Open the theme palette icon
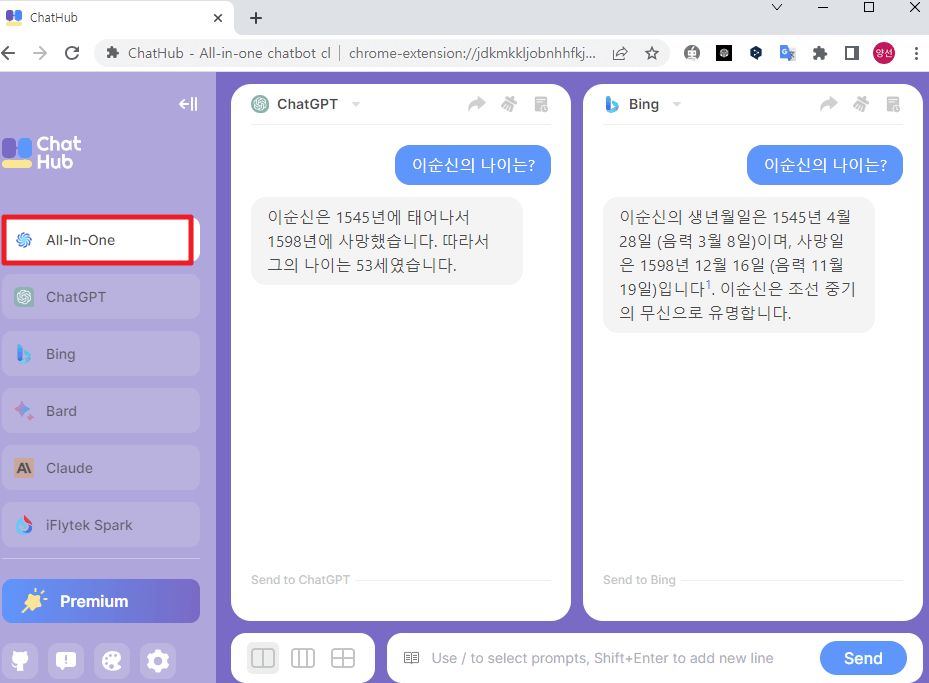 point(111,660)
